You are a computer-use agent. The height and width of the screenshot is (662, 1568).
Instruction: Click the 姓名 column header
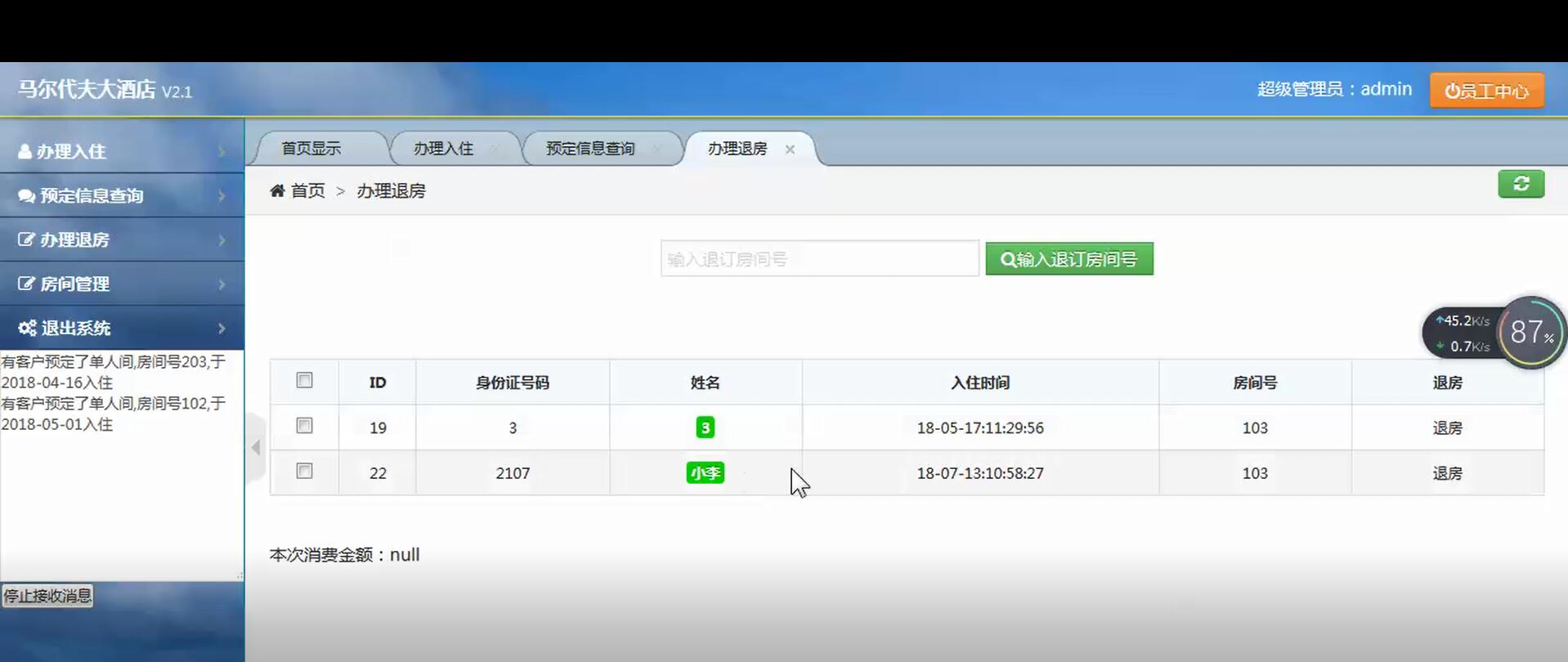coord(705,382)
